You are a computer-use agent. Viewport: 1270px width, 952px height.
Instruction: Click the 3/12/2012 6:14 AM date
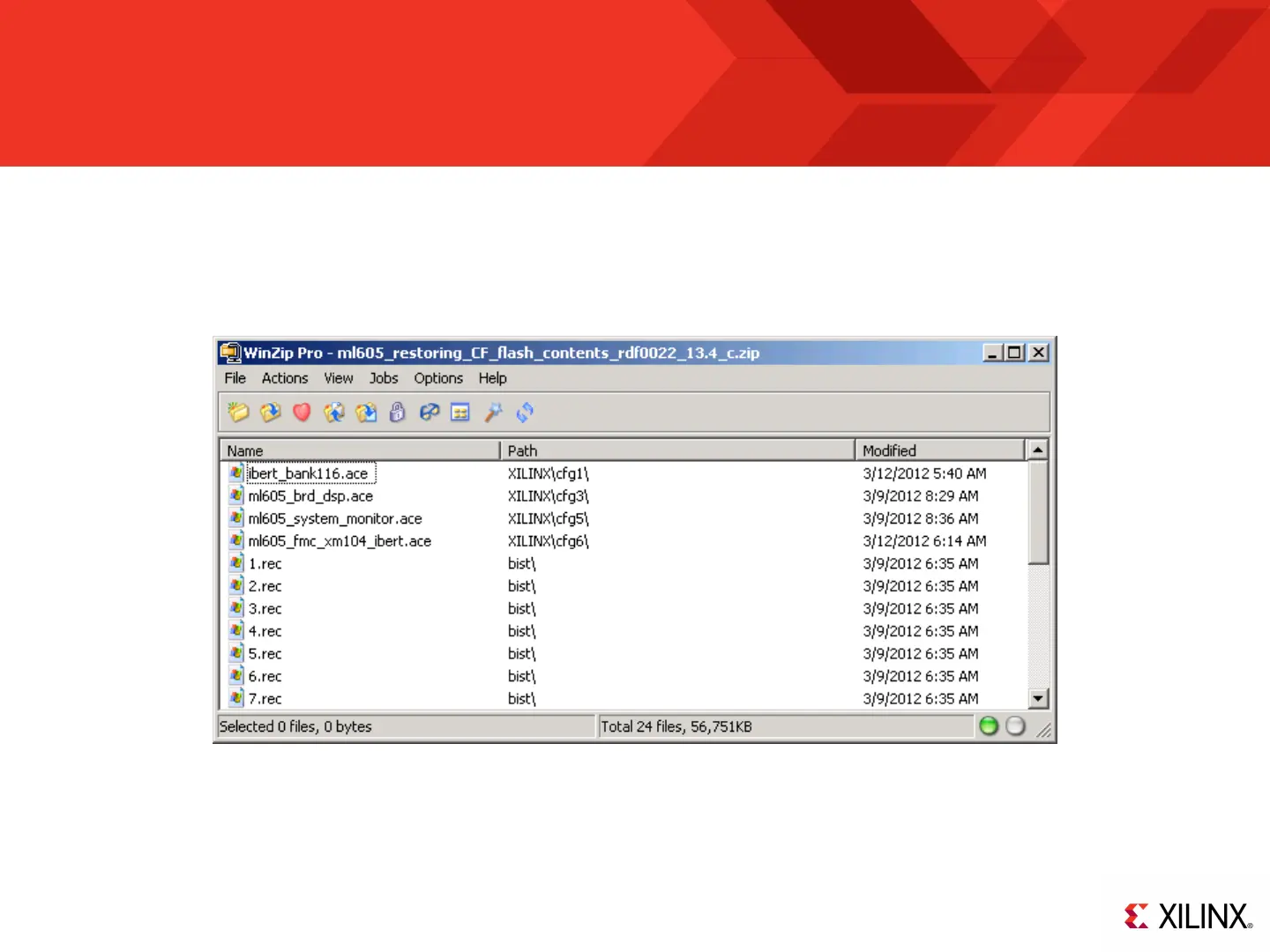[x=924, y=540]
